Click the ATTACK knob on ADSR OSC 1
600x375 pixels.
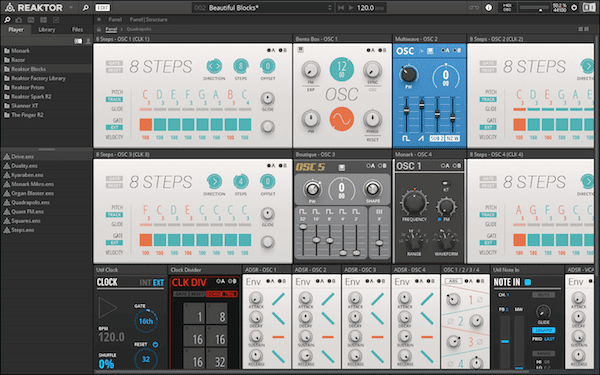click(256, 298)
